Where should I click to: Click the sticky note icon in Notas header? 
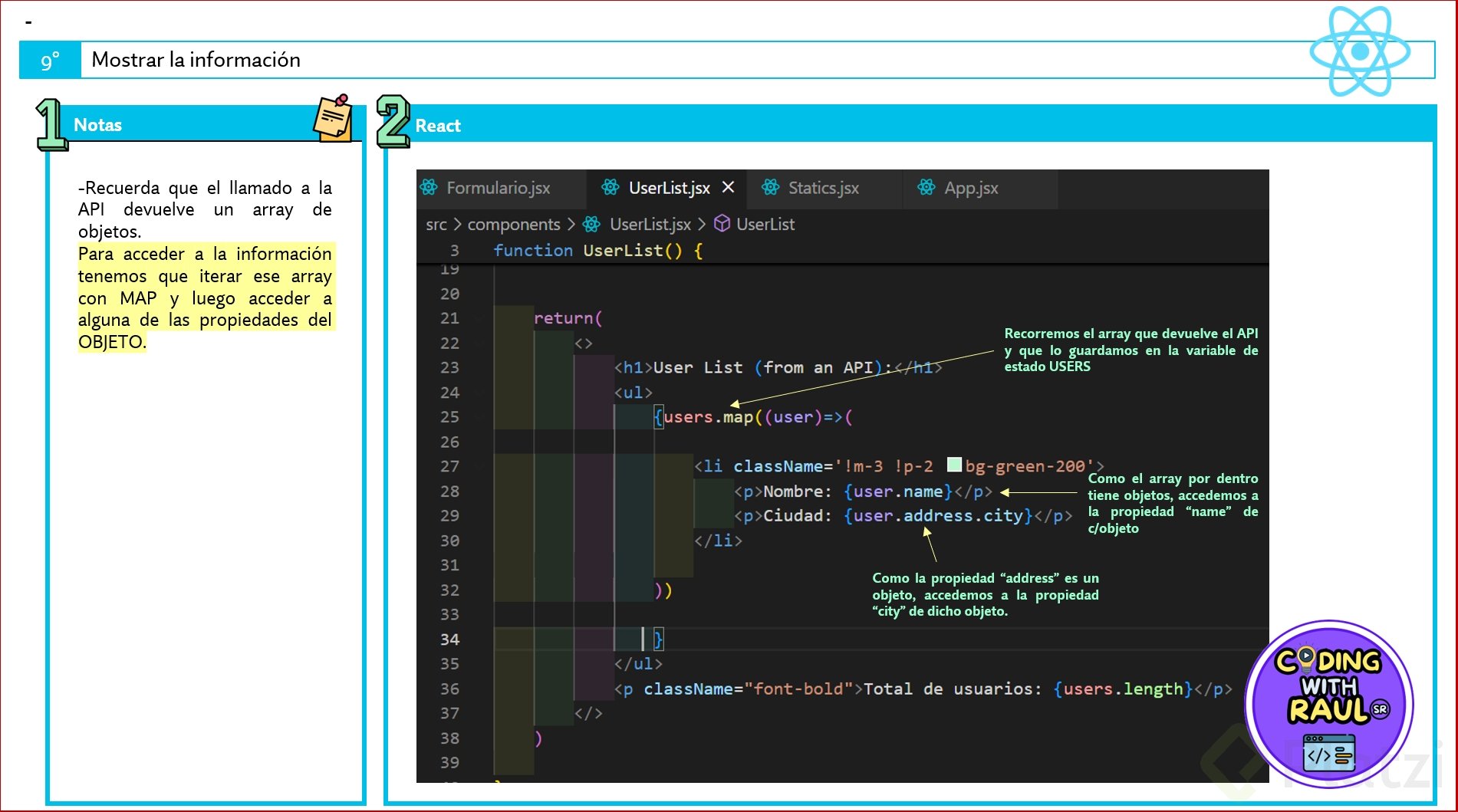[x=333, y=118]
